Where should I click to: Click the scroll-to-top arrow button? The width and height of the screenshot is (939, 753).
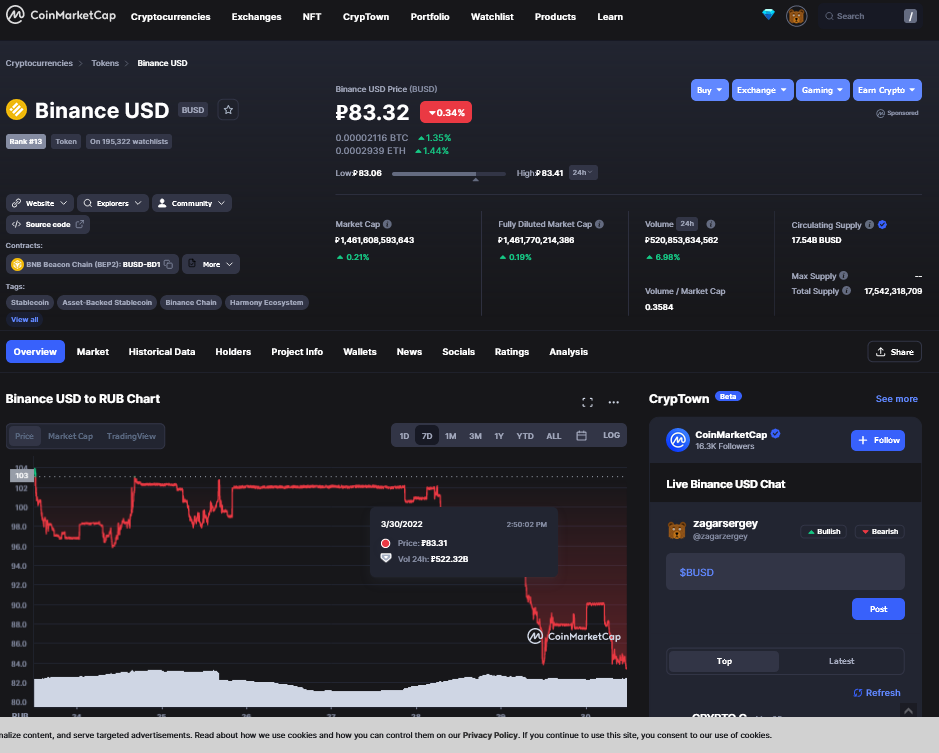click(908, 710)
